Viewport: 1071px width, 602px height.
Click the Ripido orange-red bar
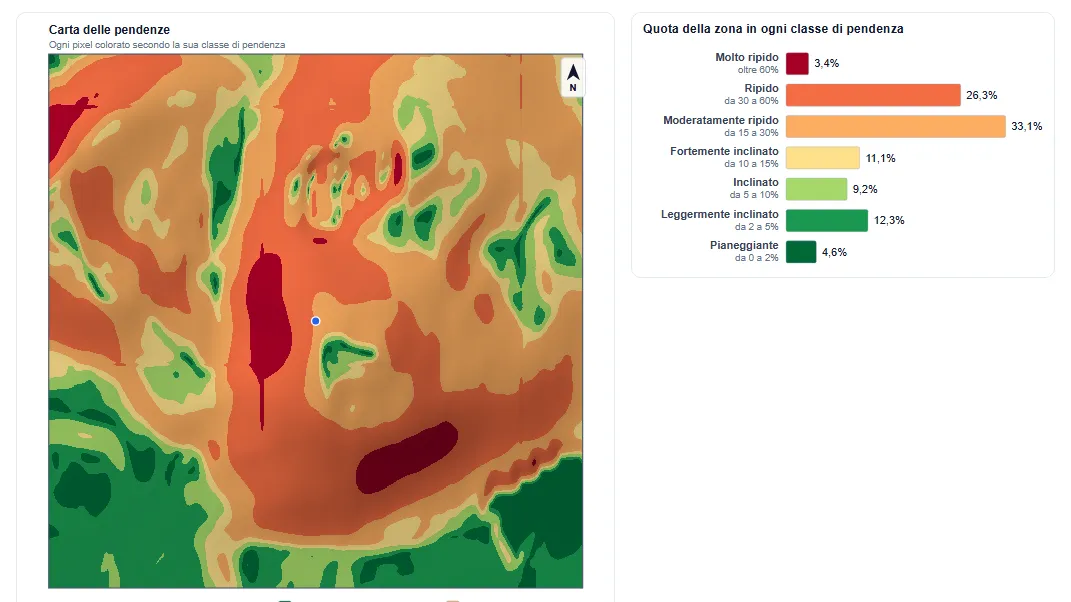click(873, 95)
